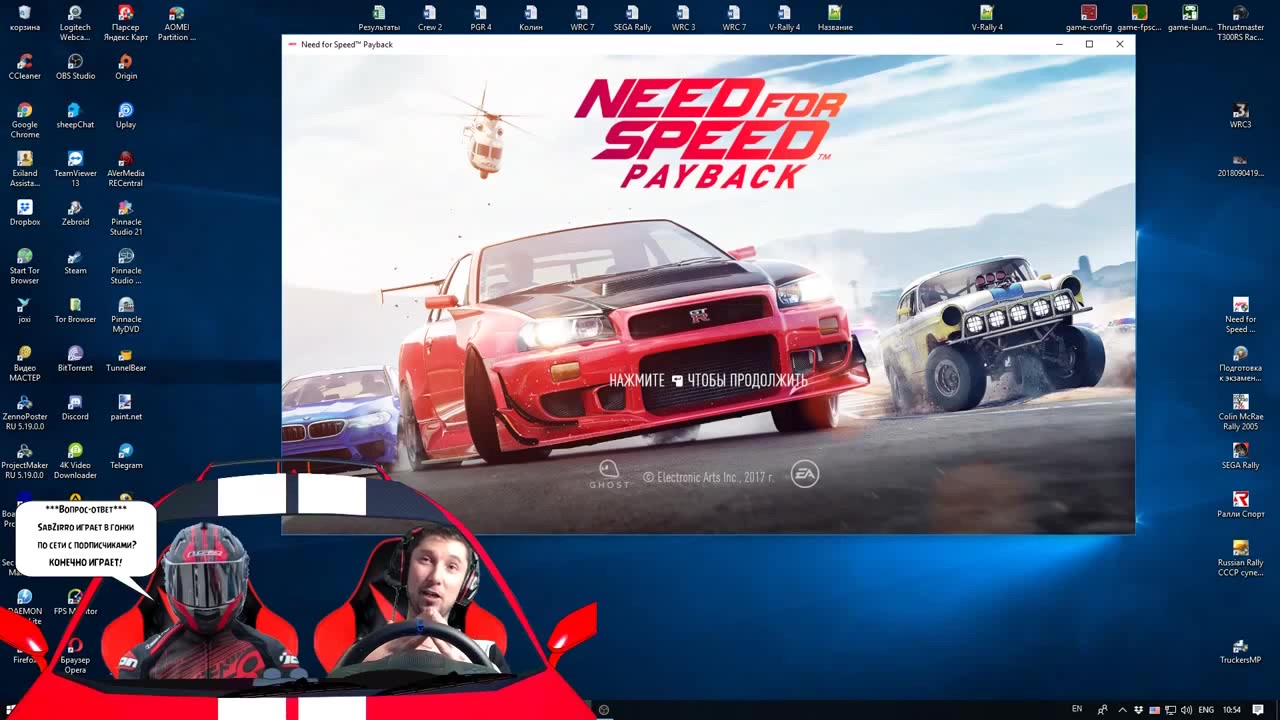This screenshot has width=1280, height=720.
Task: Maximize the Need for Speed Payback window
Action: coord(1089,44)
